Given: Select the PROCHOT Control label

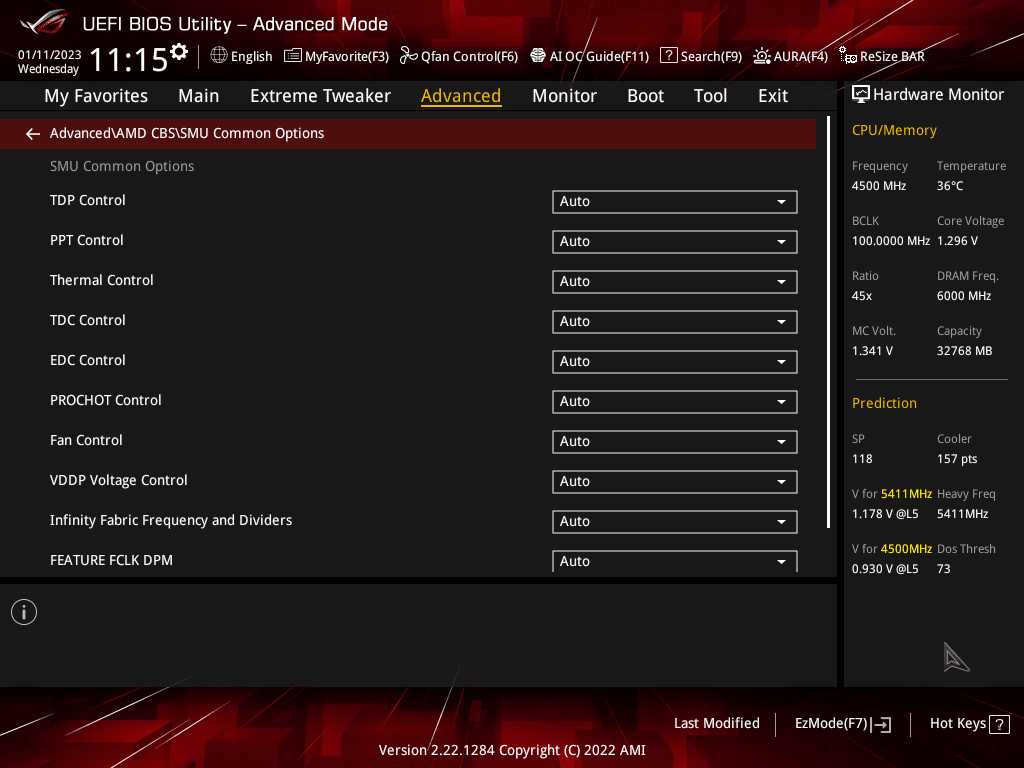Looking at the screenshot, I should (x=106, y=400).
